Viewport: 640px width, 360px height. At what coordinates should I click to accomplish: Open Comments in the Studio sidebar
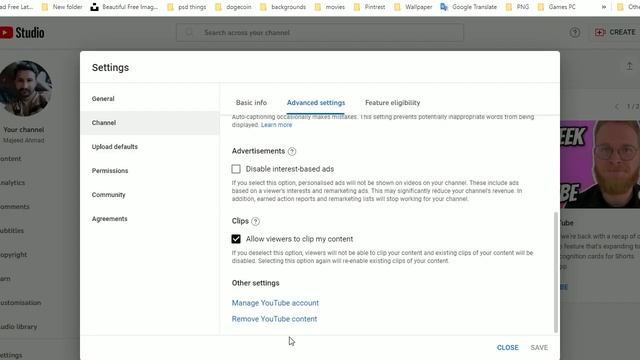coord(15,207)
